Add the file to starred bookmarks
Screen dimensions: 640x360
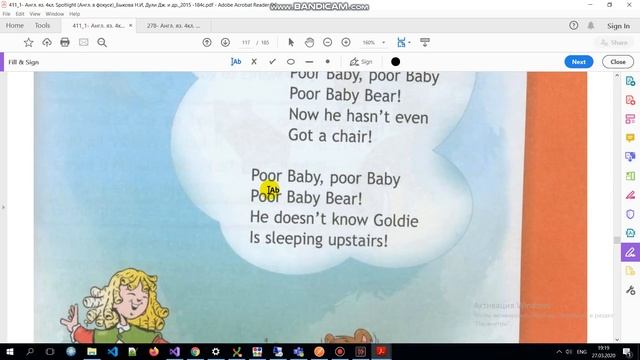pyautogui.click(x=29, y=42)
